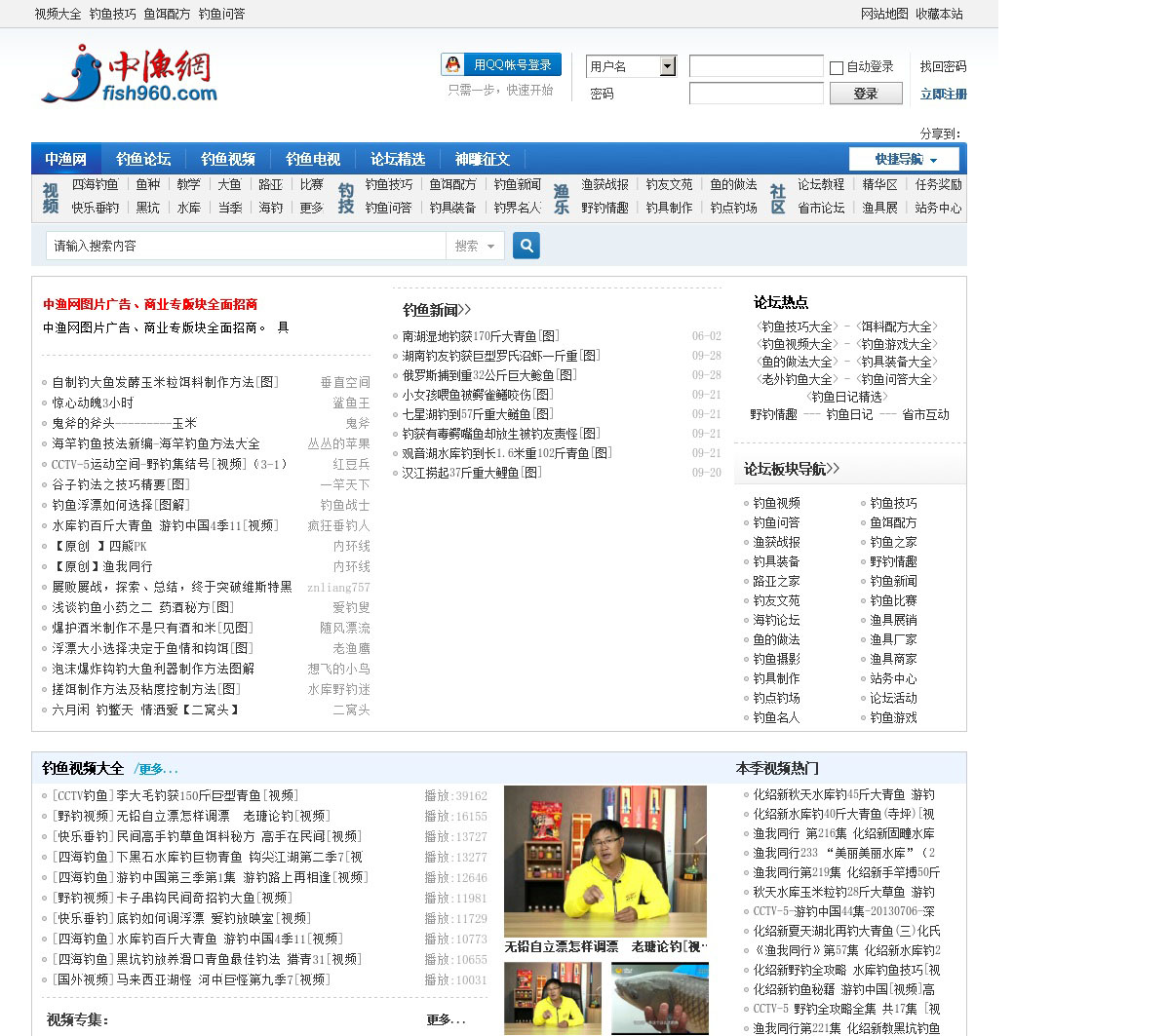Open 网站地图 site map link
Screen dimensions: 1170x1036
[x=884, y=14]
